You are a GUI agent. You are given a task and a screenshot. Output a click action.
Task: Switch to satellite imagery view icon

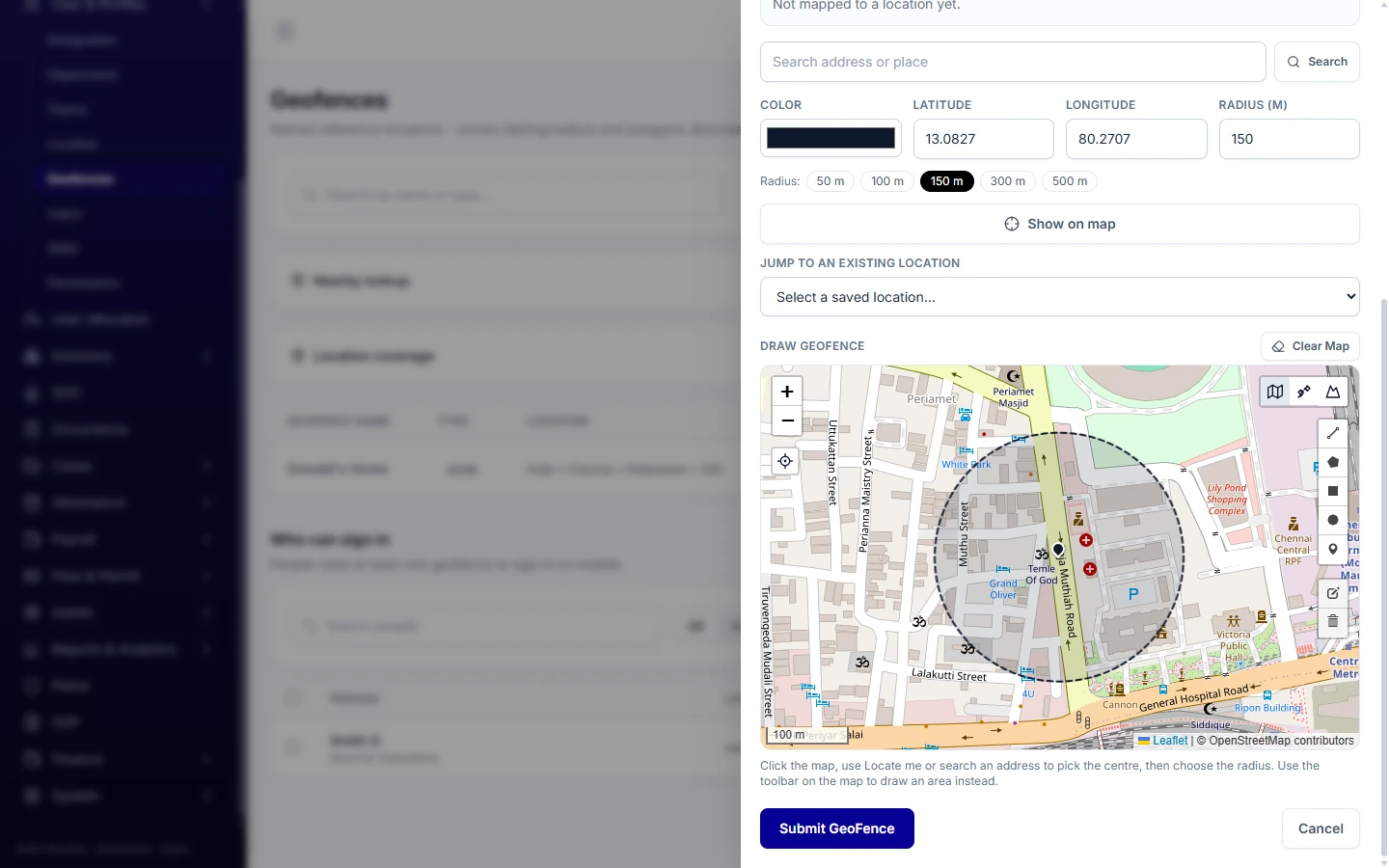pyautogui.click(x=1304, y=392)
